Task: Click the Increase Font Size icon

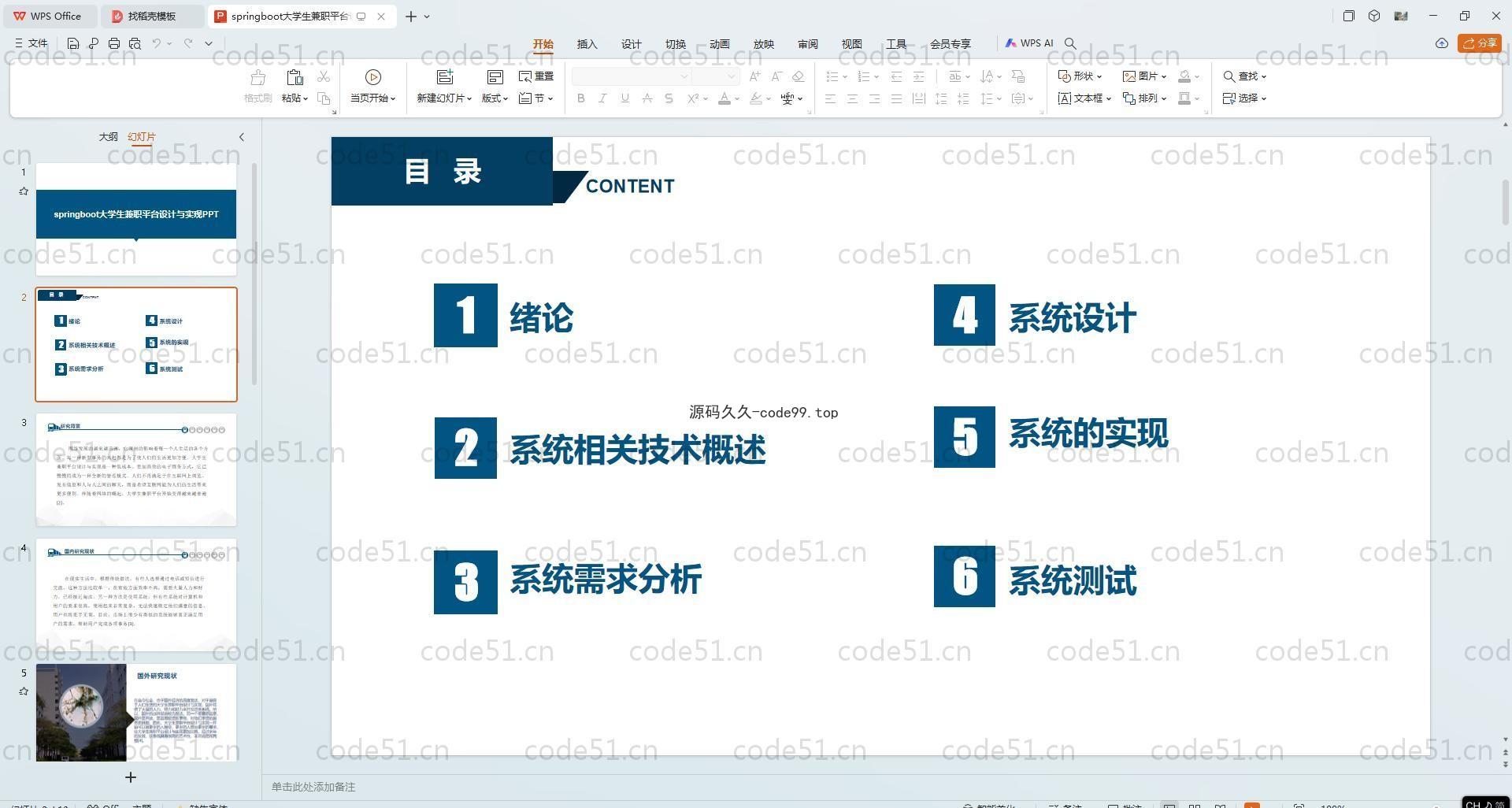Action: pos(755,76)
